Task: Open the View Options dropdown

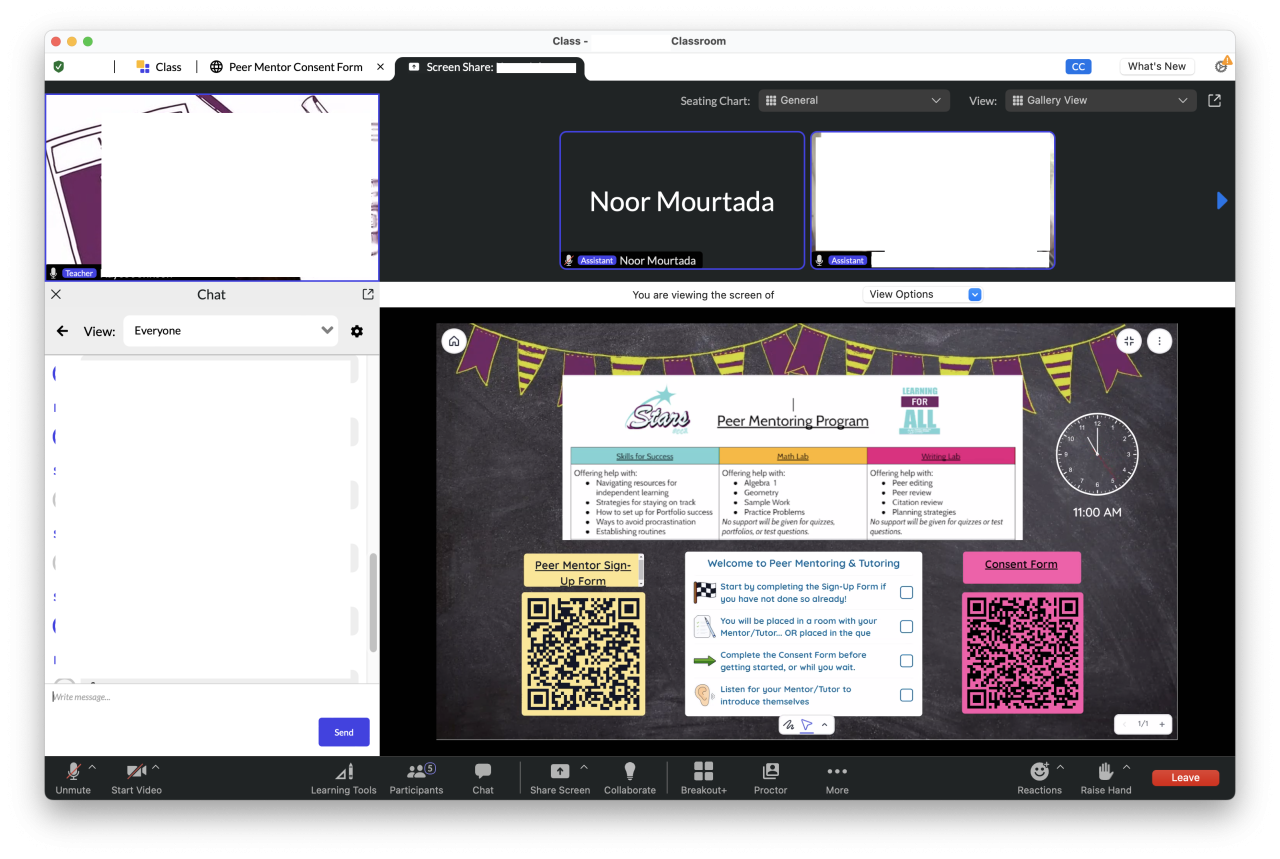Action: tap(923, 294)
